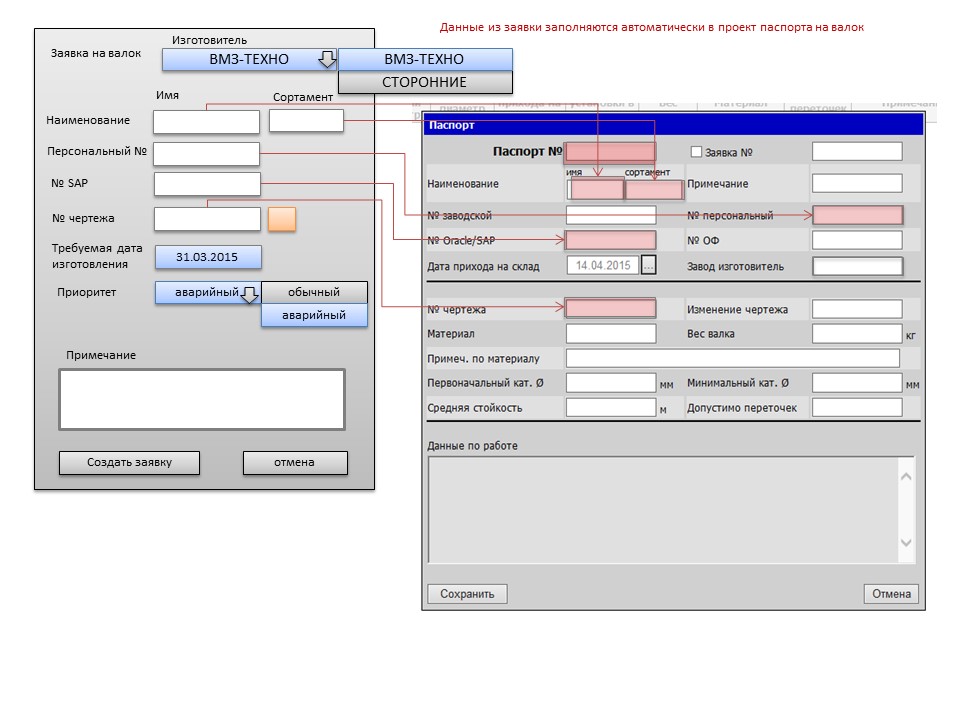The image size is (960, 720).
Task: Click the Средняя стойкость field
Action: point(611,407)
